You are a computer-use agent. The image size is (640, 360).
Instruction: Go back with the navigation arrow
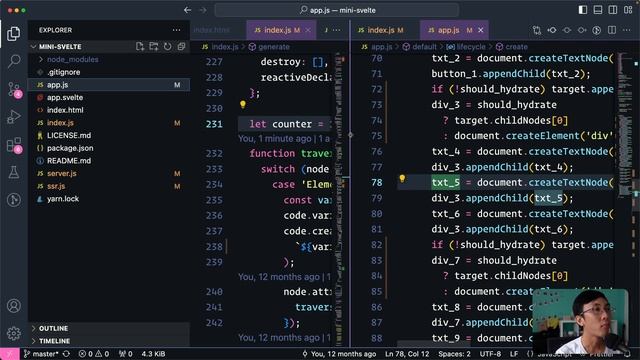pyautogui.click(x=187, y=10)
